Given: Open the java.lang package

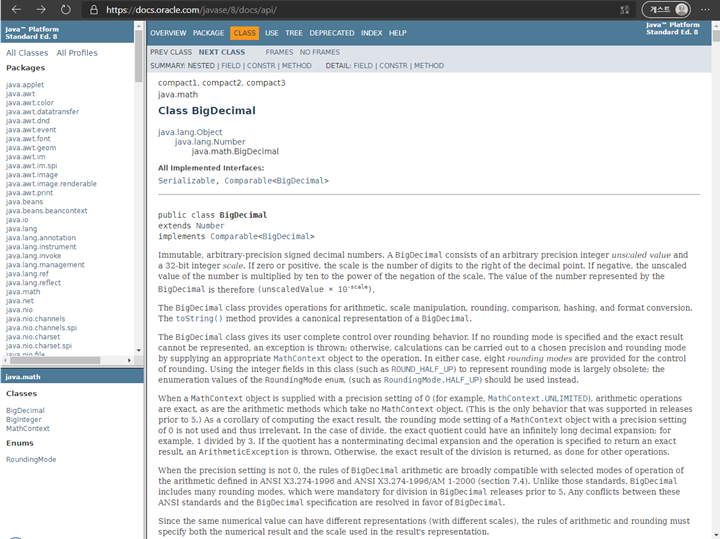Looking at the screenshot, I should pyautogui.click(x=22, y=229).
